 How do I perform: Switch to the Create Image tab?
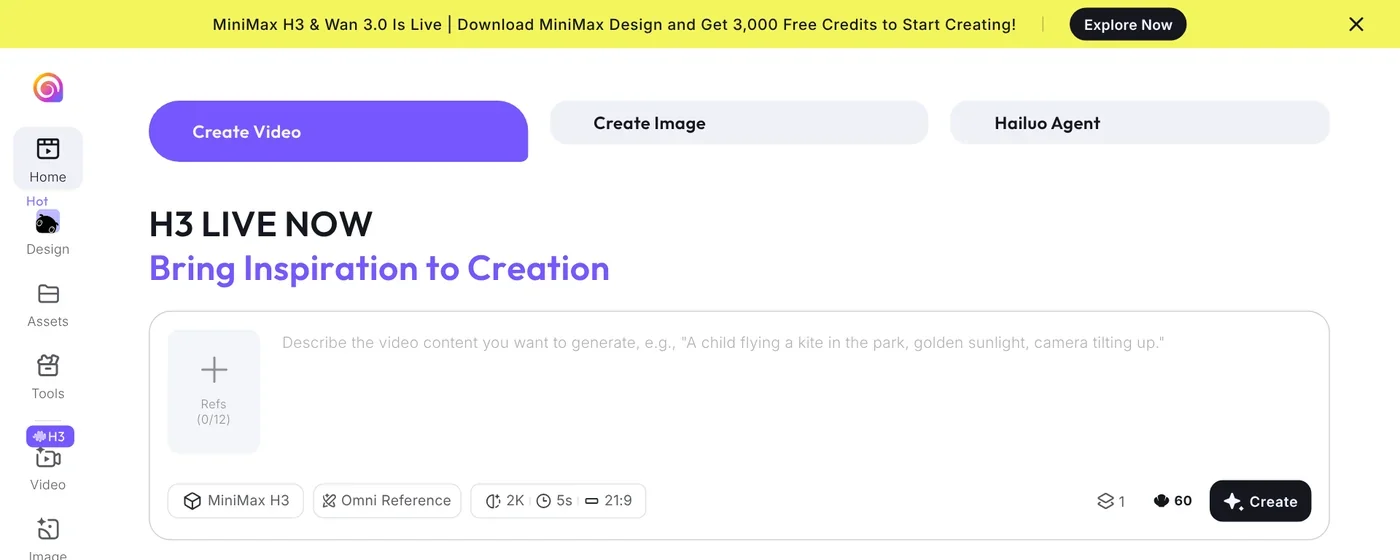click(x=739, y=123)
